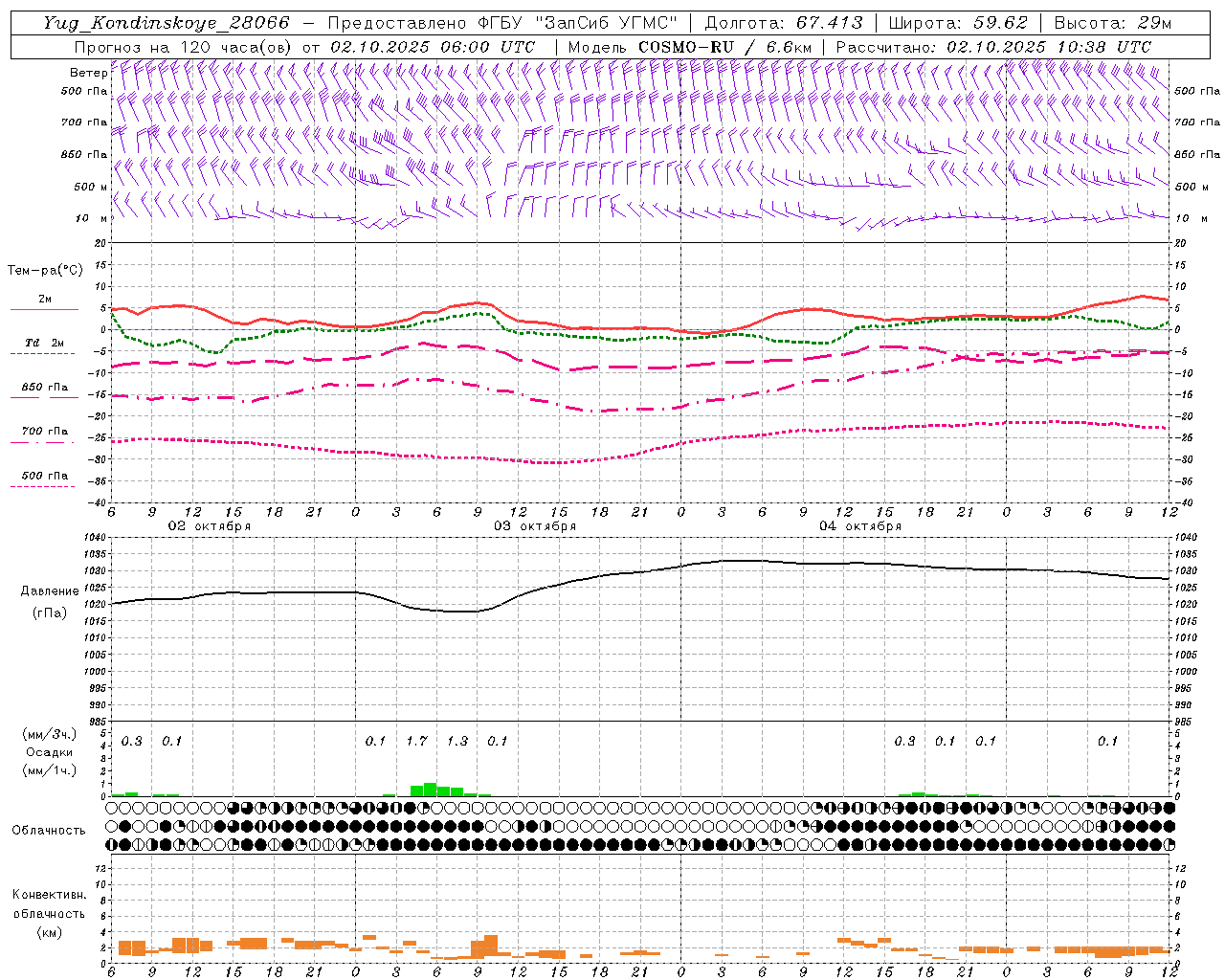
Task: Click the 700 гПа temperature legend entry
Action: pyautogui.click(x=44, y=435)
